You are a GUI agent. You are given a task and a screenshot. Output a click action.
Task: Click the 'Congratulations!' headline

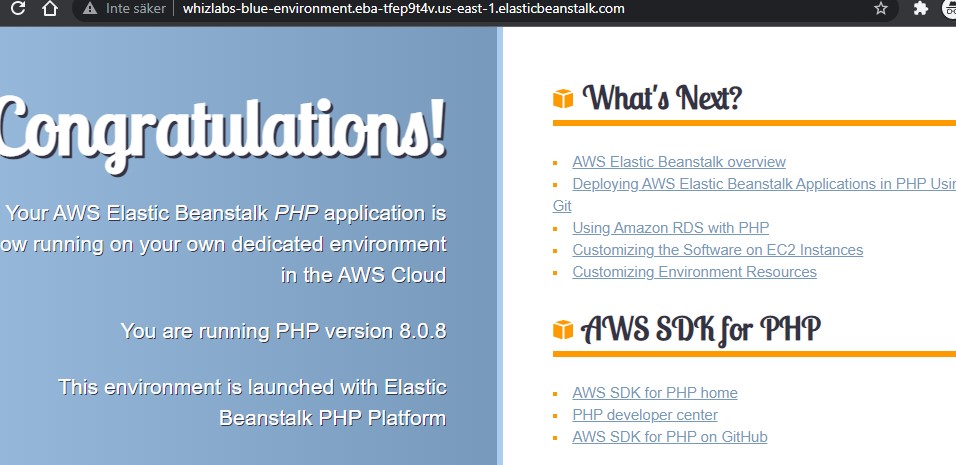(223, 134)
